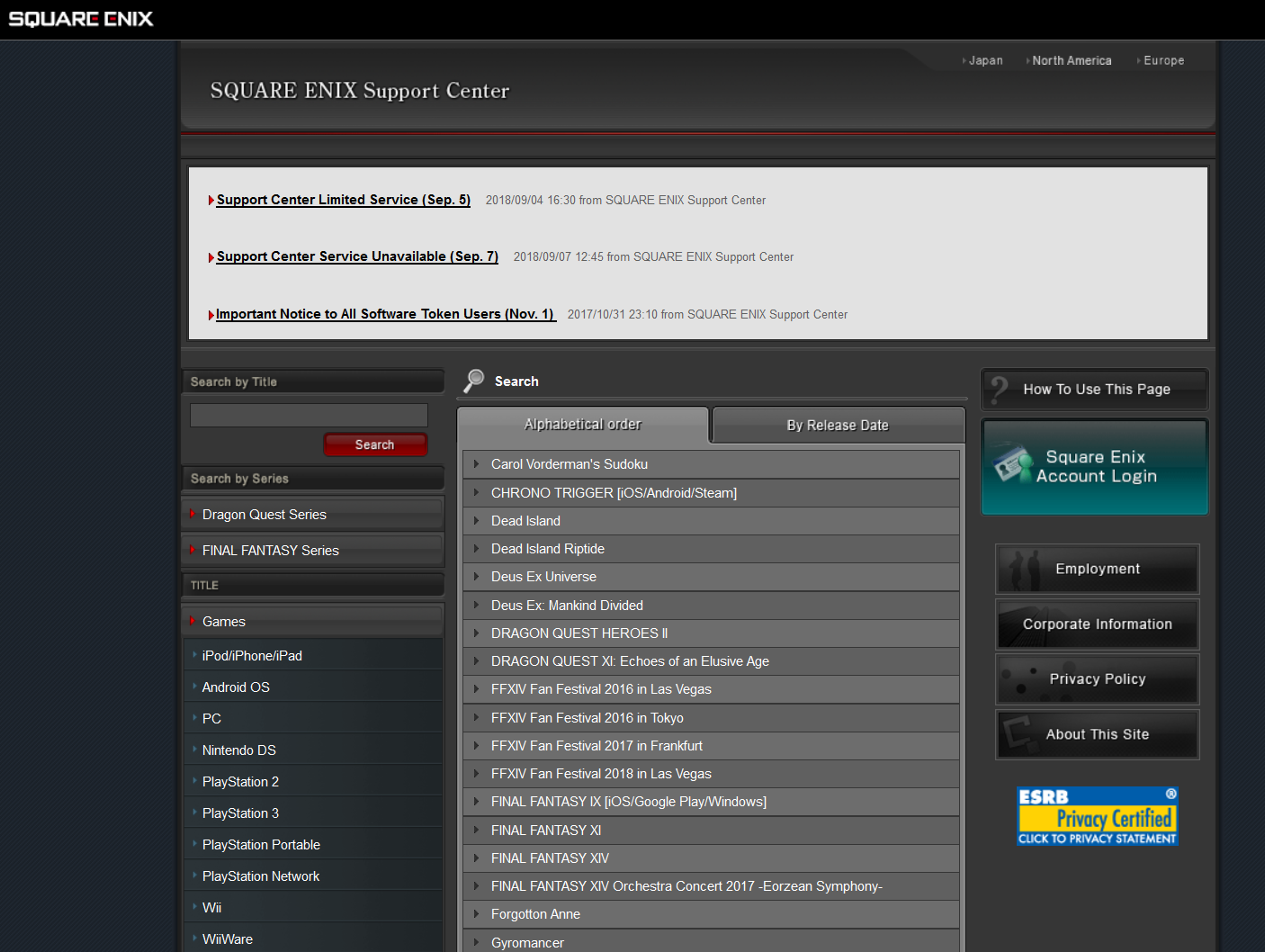
Task: Focus the Search by Title text field
Action: point(309,415)
